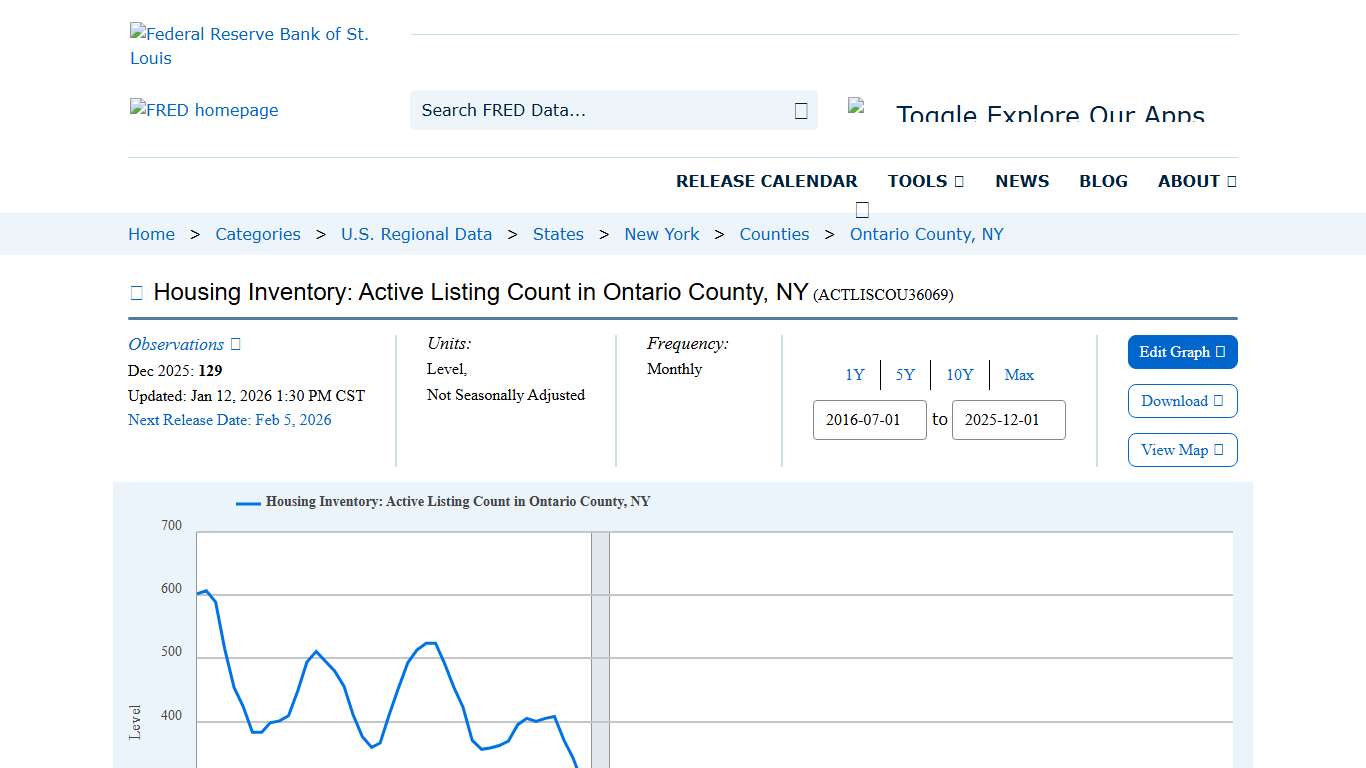Open the RELEASE CALENDAR menu item
This screenshot has height=768, width=1366.
pyautogui.click(x=767, y=181)
